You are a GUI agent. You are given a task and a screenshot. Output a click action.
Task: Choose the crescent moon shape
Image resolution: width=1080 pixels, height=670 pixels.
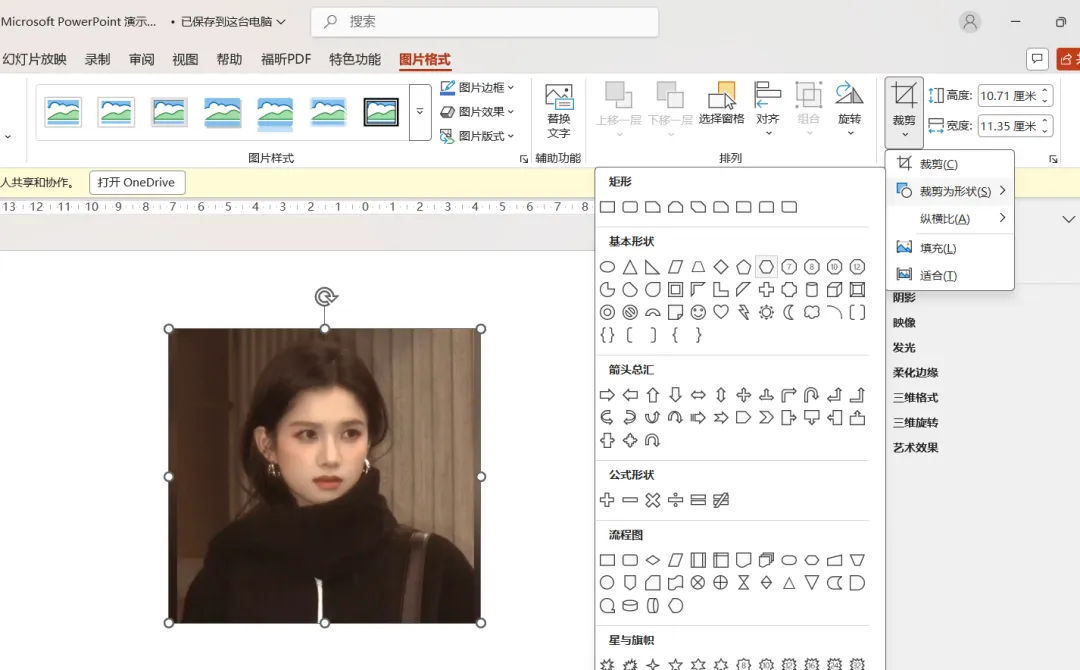[789, 313]
